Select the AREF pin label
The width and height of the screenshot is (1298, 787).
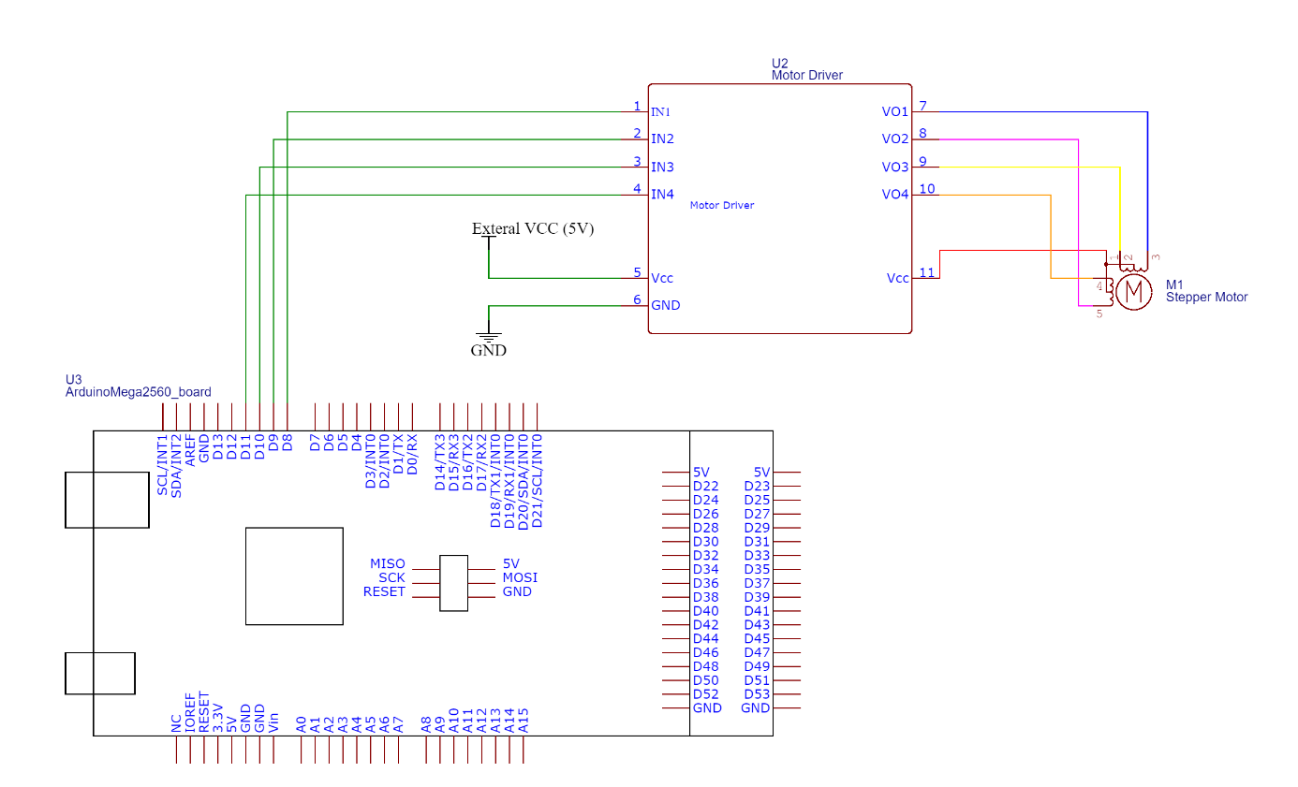(x=189, y=451)
